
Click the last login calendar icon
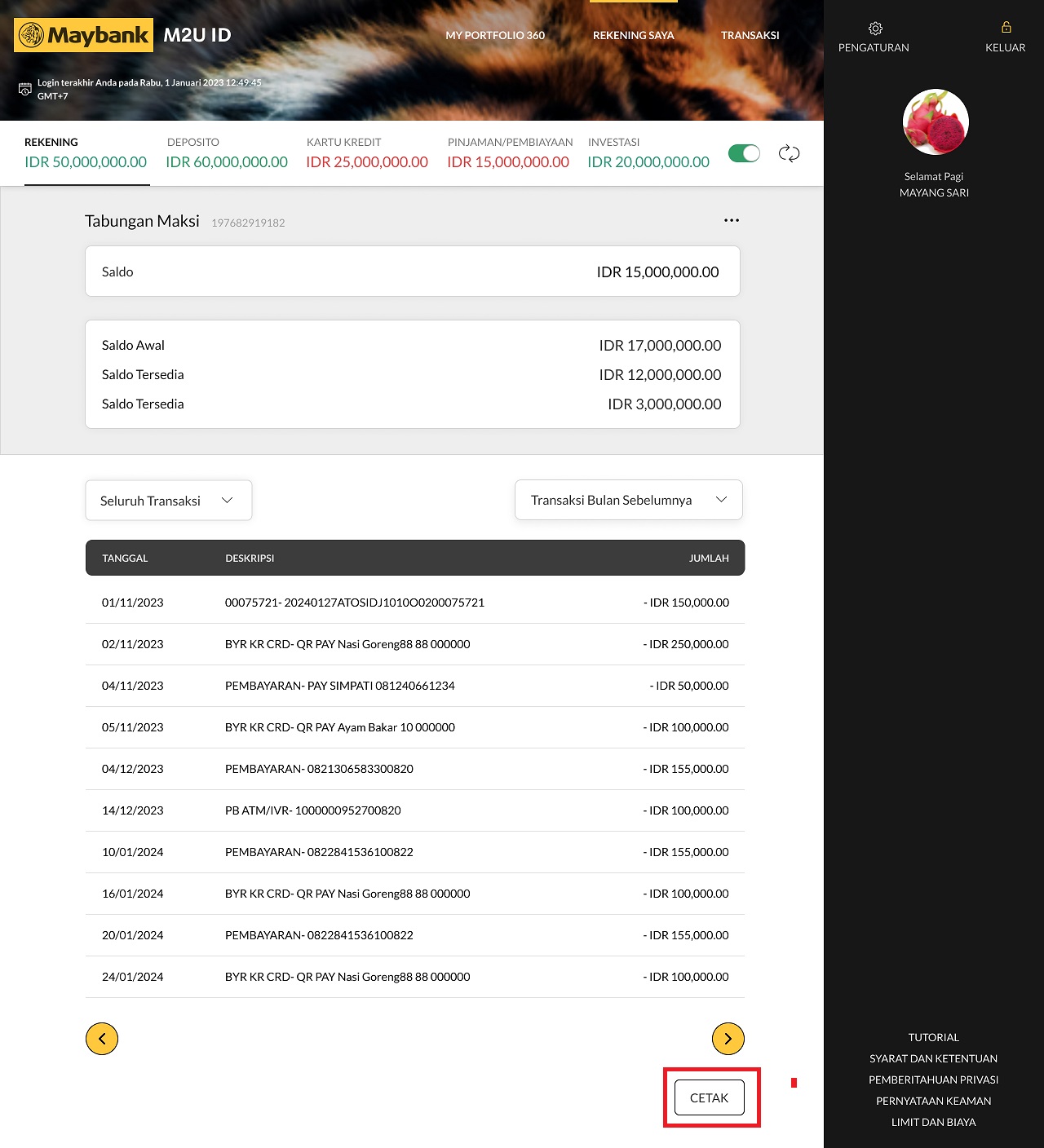[x=25, y=89]
